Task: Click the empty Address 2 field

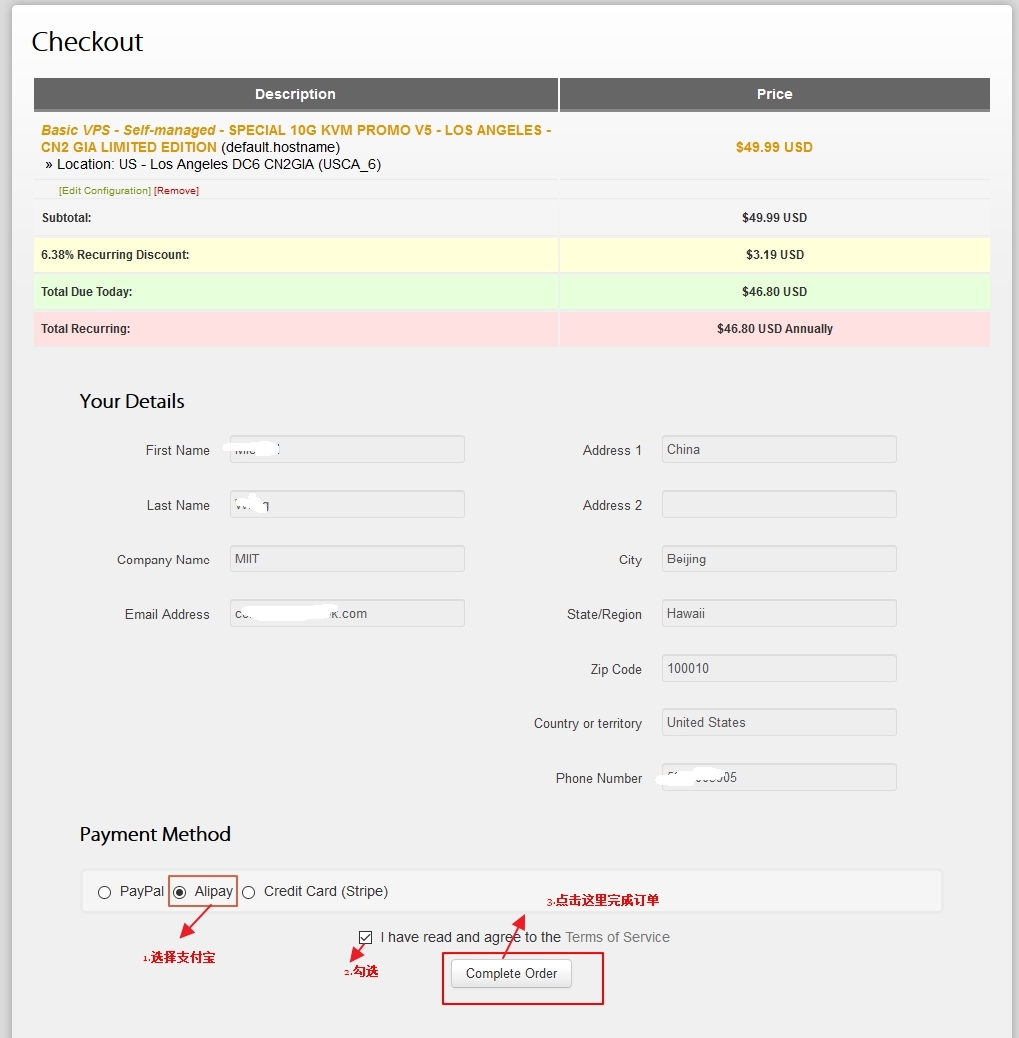Action: 778,504
